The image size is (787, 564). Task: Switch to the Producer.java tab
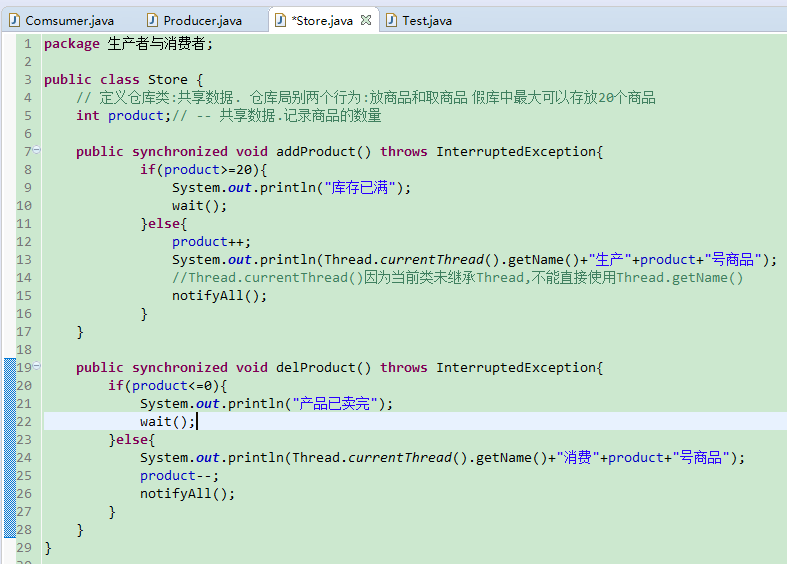[x=202, y=21]
